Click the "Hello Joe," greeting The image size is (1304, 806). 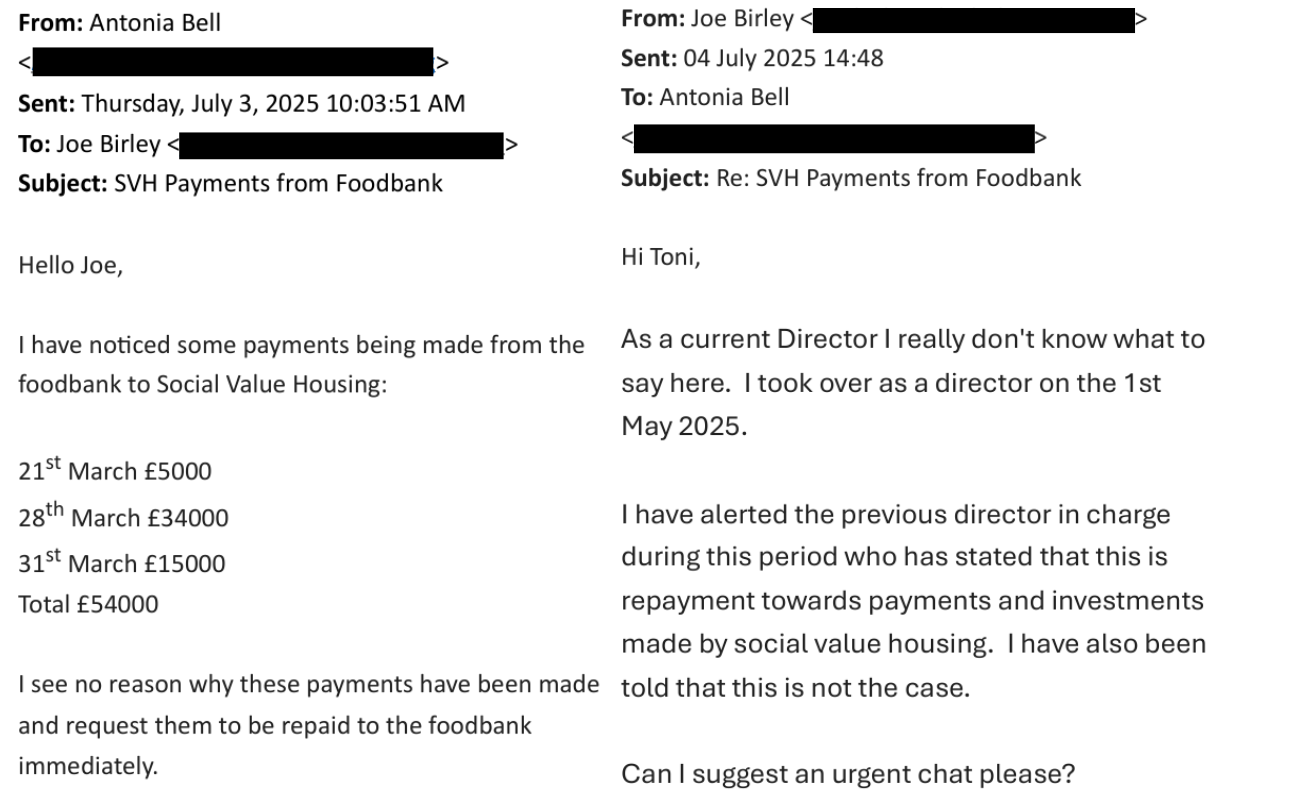click(70, 266)
